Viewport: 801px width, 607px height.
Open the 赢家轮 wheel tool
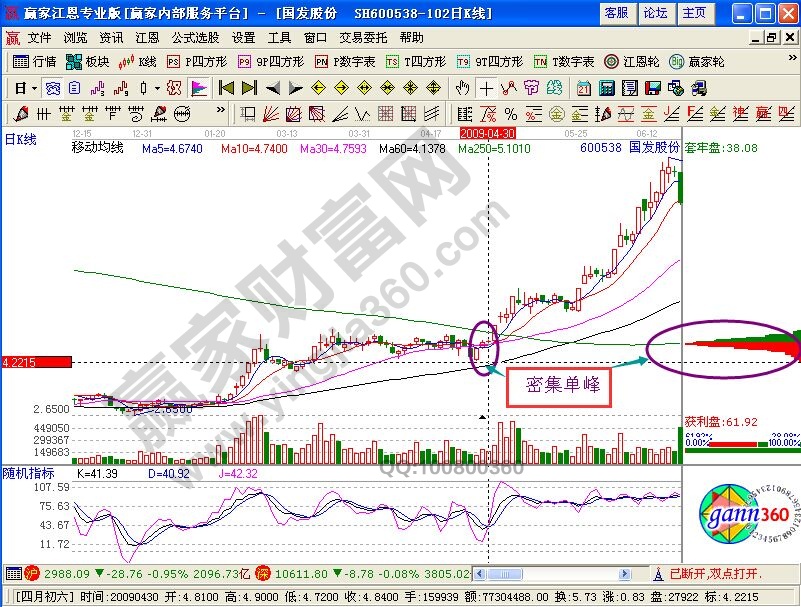click(697, 62)
